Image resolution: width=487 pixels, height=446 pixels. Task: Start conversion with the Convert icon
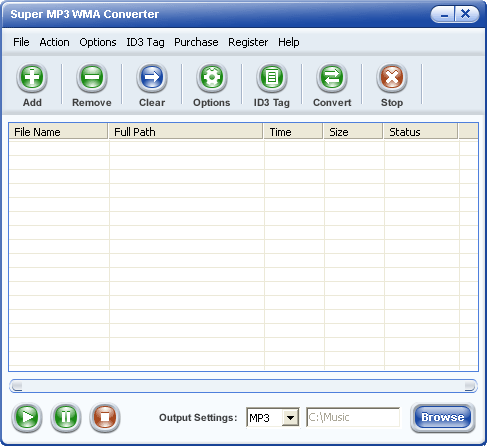click(x=332, y=78)
